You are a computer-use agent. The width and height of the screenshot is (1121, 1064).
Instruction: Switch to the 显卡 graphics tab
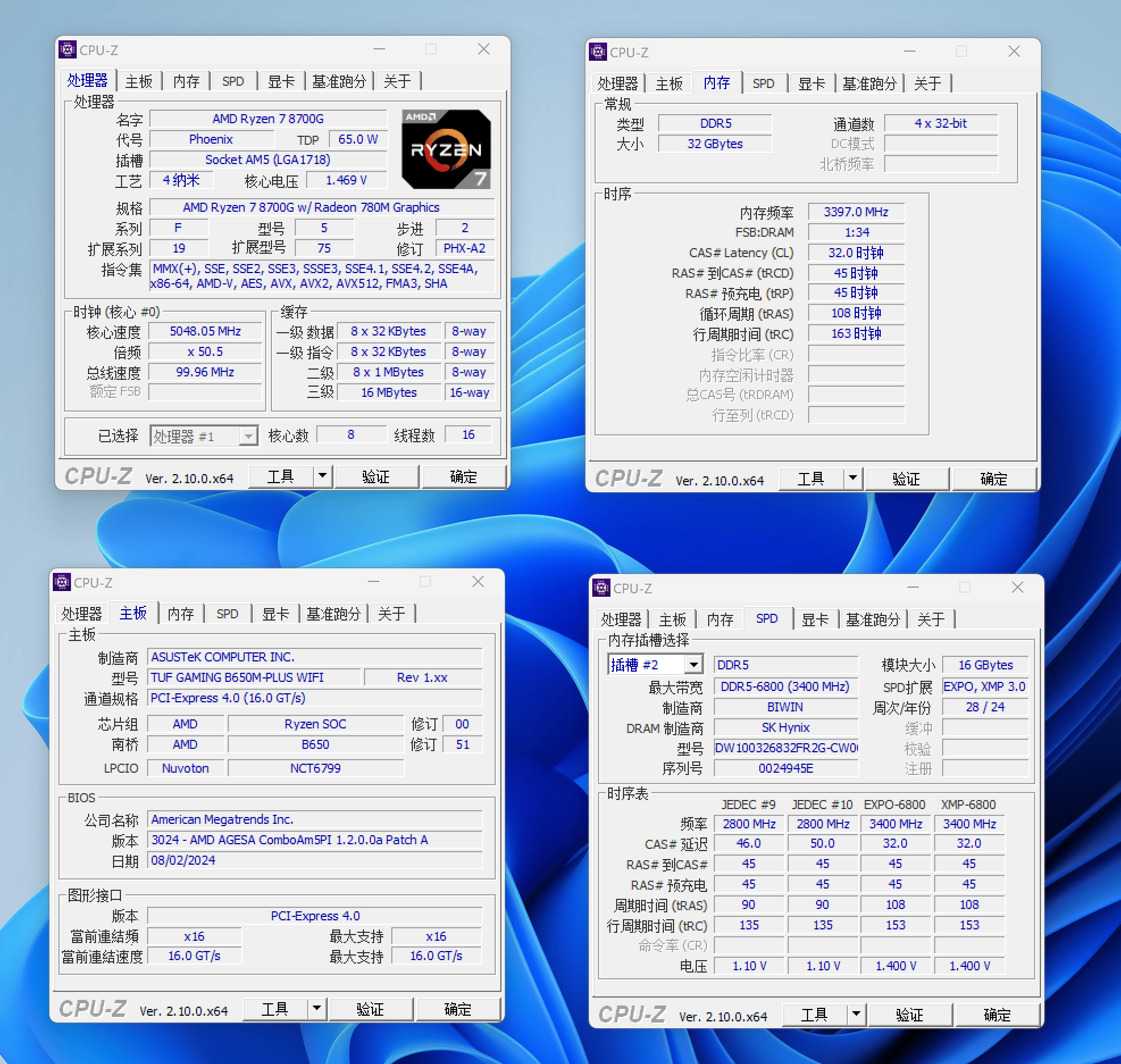282,81
